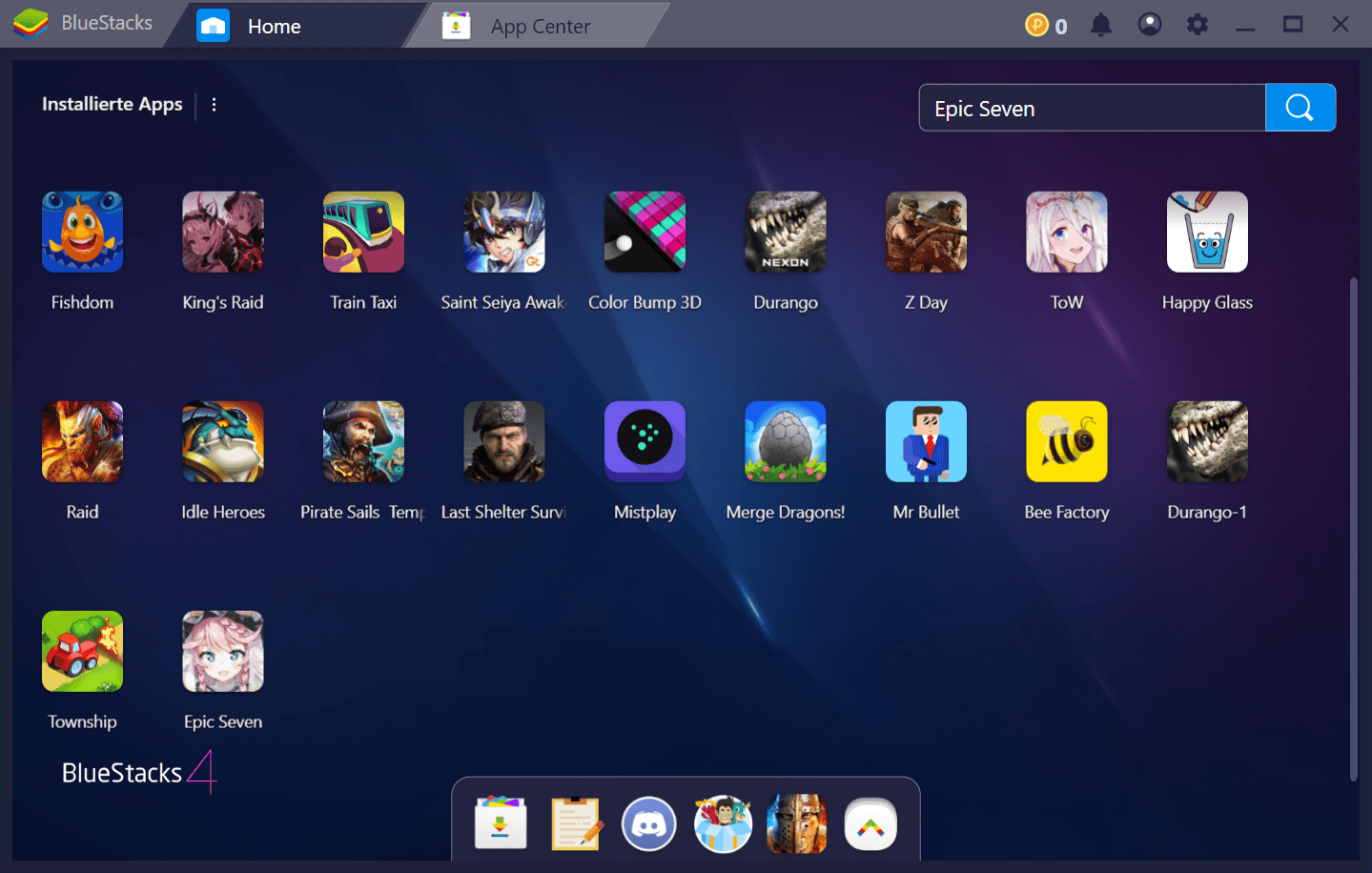This screenshot has height=873, width=1372.
Task: Open the Durango Nexon app icon
Action: coord(786,232)
